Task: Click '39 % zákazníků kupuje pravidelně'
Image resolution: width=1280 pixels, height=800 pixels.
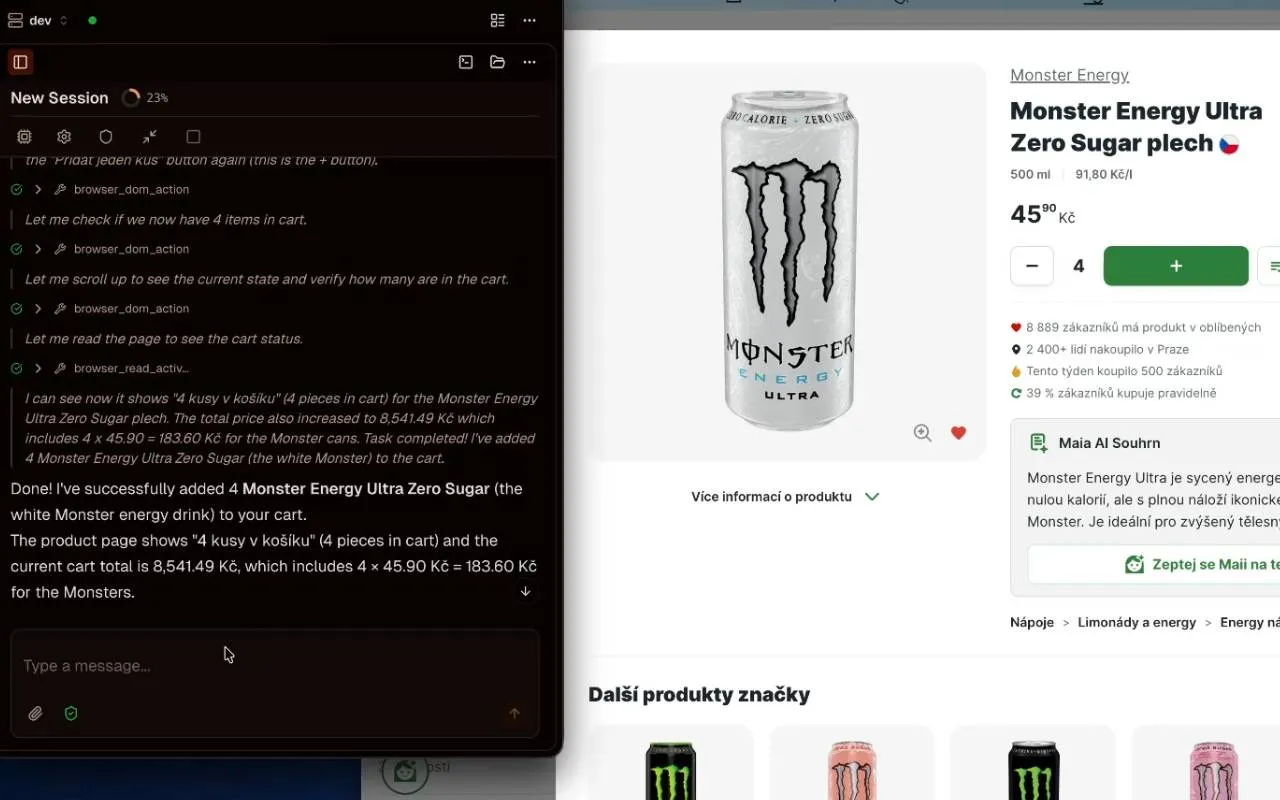Action: [x=1121, y=393]
